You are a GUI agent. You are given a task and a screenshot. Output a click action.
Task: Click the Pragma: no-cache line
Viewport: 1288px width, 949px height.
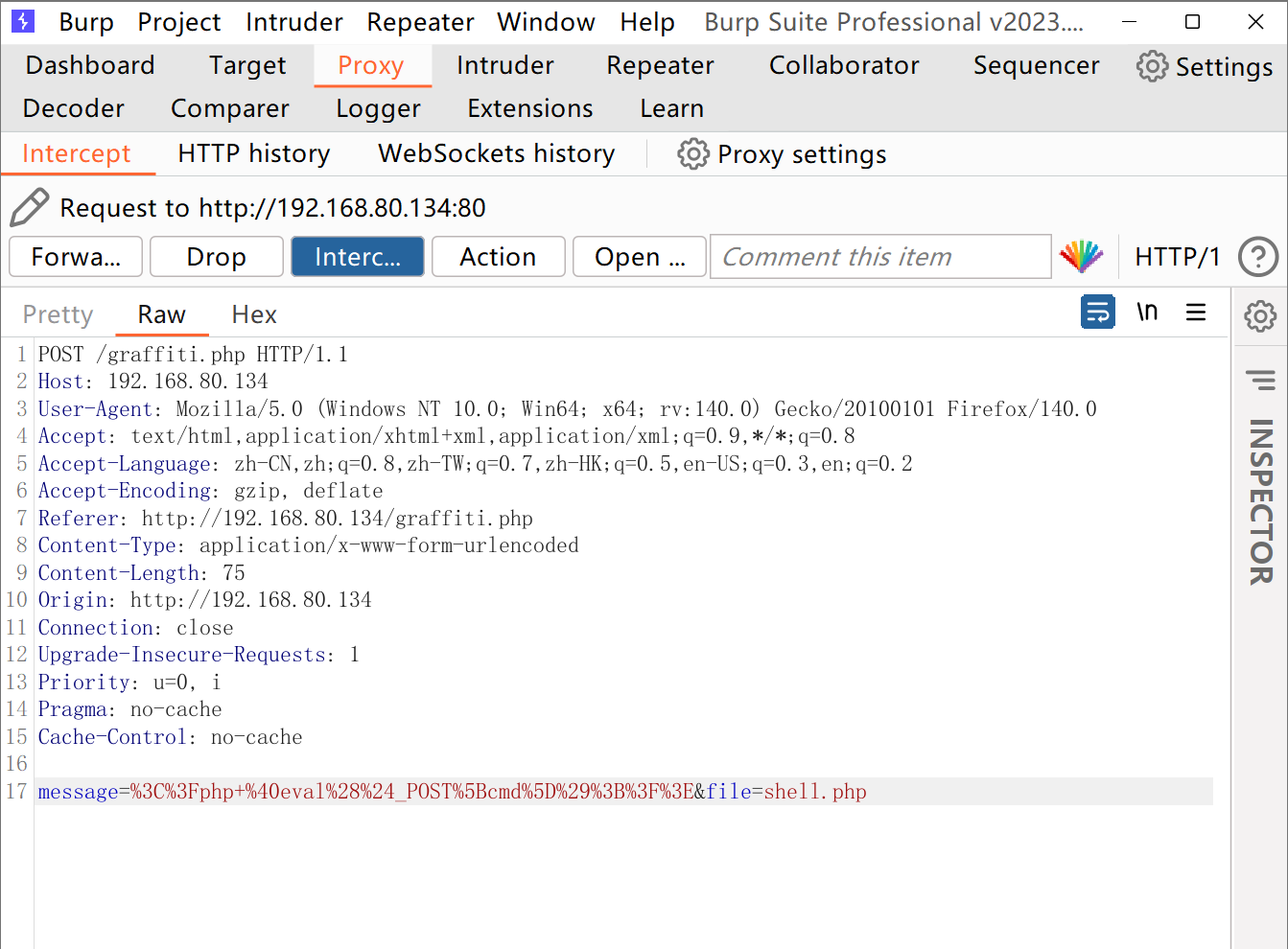[x=129, y=709]
